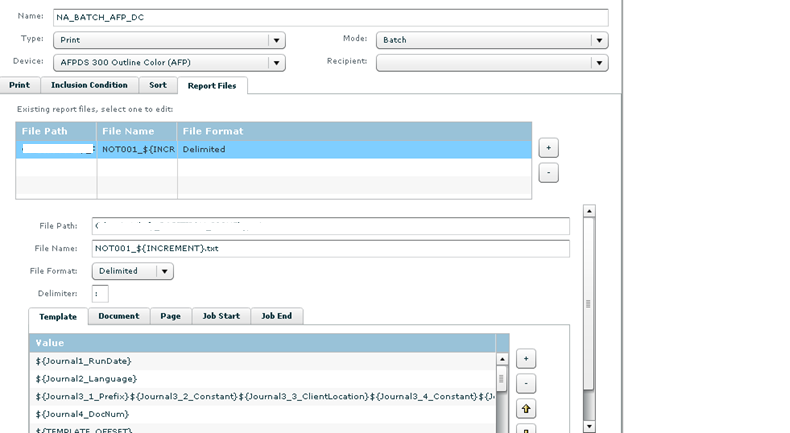Screen dimensions: 790x433
Task: Add a new value row with plus button
Action: [x=526, y=358]
